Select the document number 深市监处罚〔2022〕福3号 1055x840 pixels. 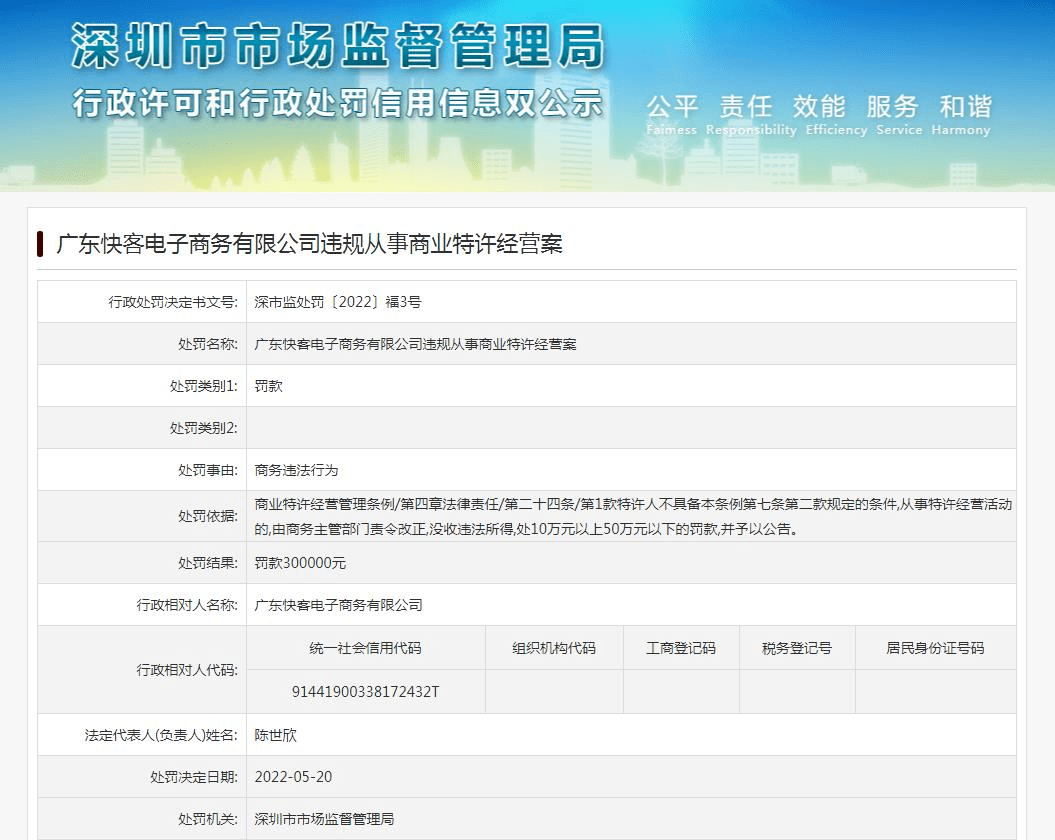[338, 302]
